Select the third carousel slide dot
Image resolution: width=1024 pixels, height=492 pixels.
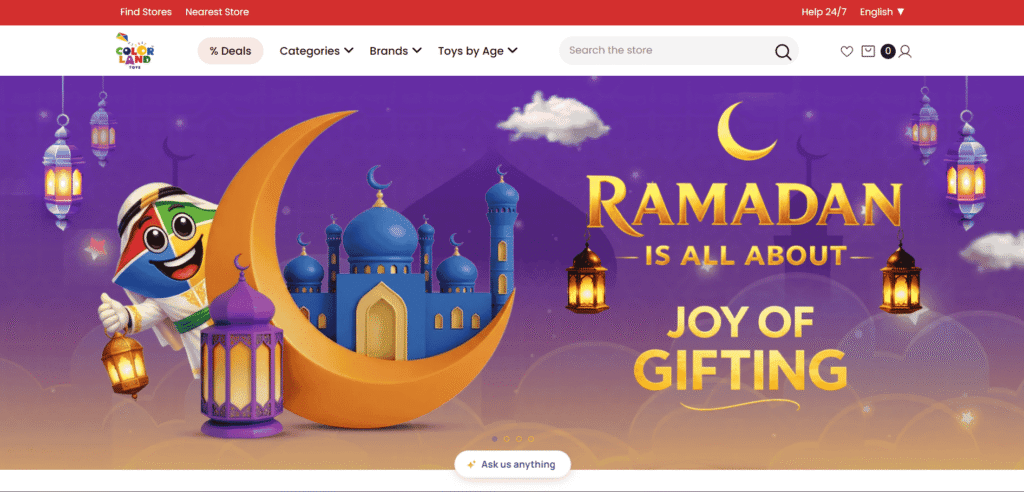[x=519, y=439]
